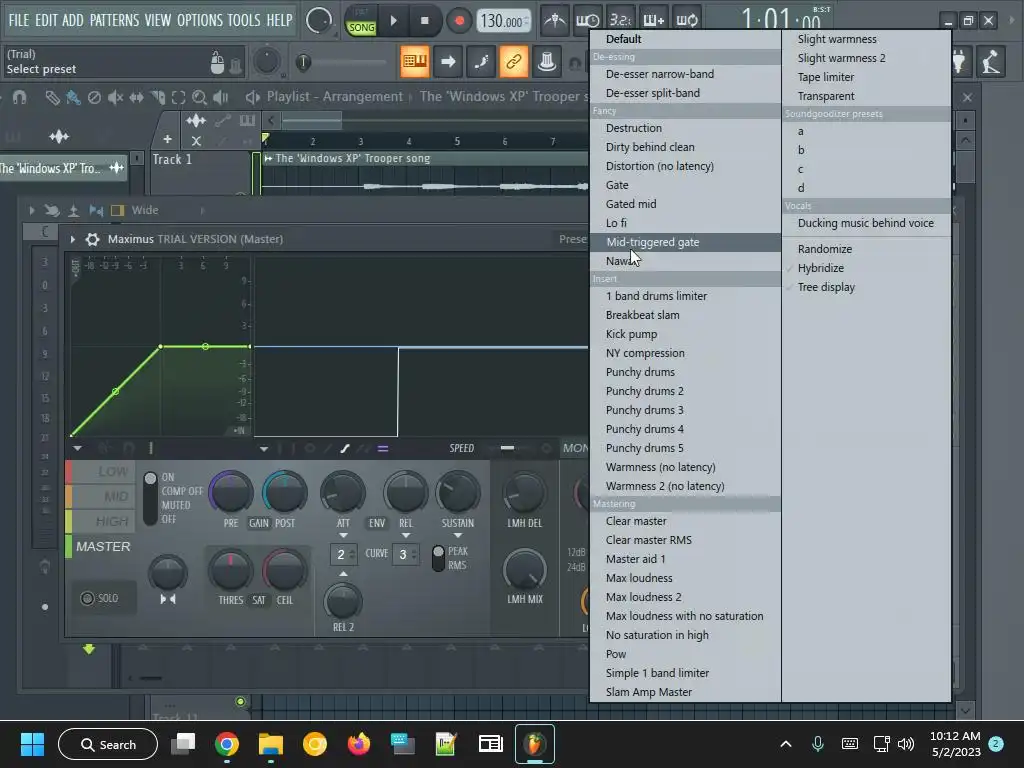This screenshot has width=1024, height=768.
Task: Open the OPTIONS menu
Action: click(x=200, y=20)
